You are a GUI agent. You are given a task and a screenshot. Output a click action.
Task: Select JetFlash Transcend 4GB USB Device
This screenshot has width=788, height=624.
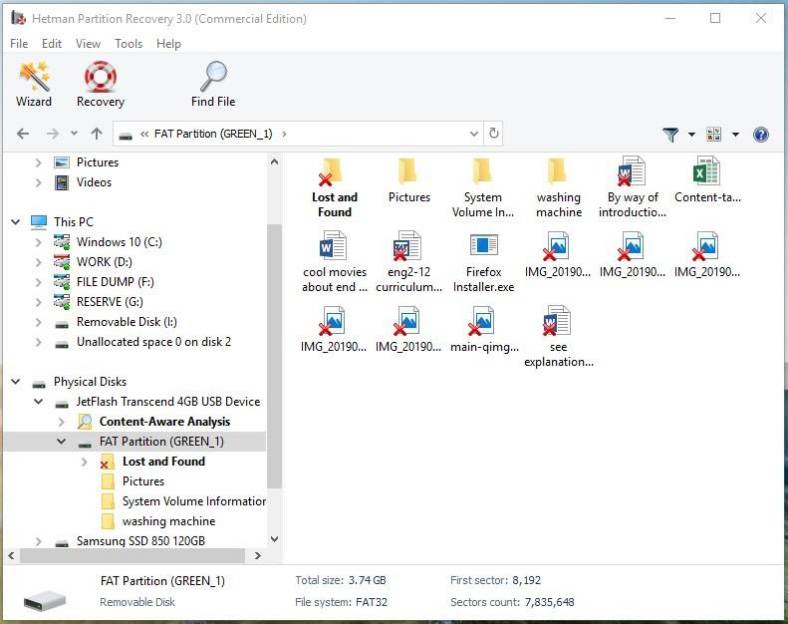click(x=168, y=402)
